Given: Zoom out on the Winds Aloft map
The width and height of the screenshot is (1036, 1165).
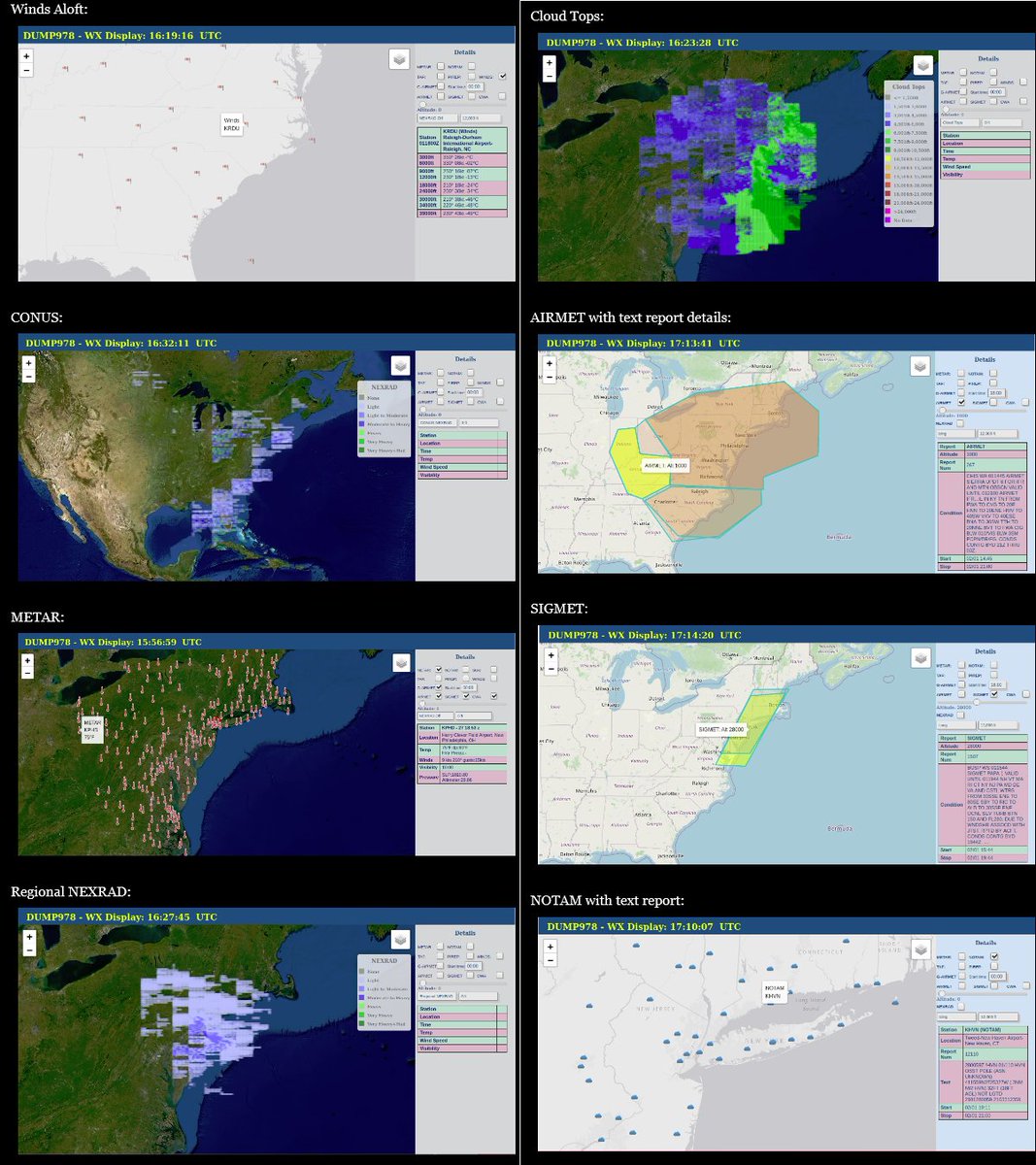Looking at the screenshot, I should coord(28,70).
